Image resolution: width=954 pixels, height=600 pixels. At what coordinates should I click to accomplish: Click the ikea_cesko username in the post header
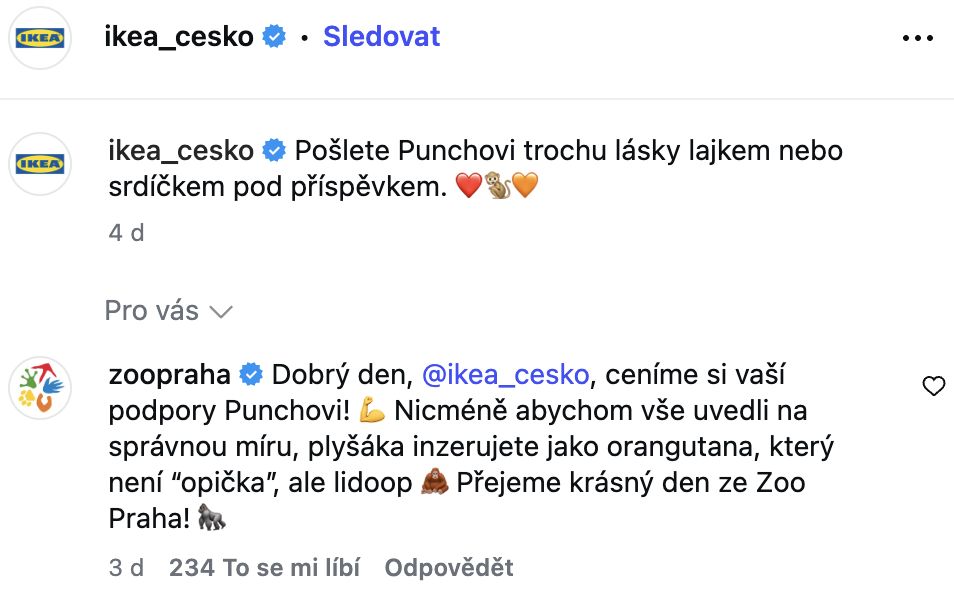(x=179, y=37)
